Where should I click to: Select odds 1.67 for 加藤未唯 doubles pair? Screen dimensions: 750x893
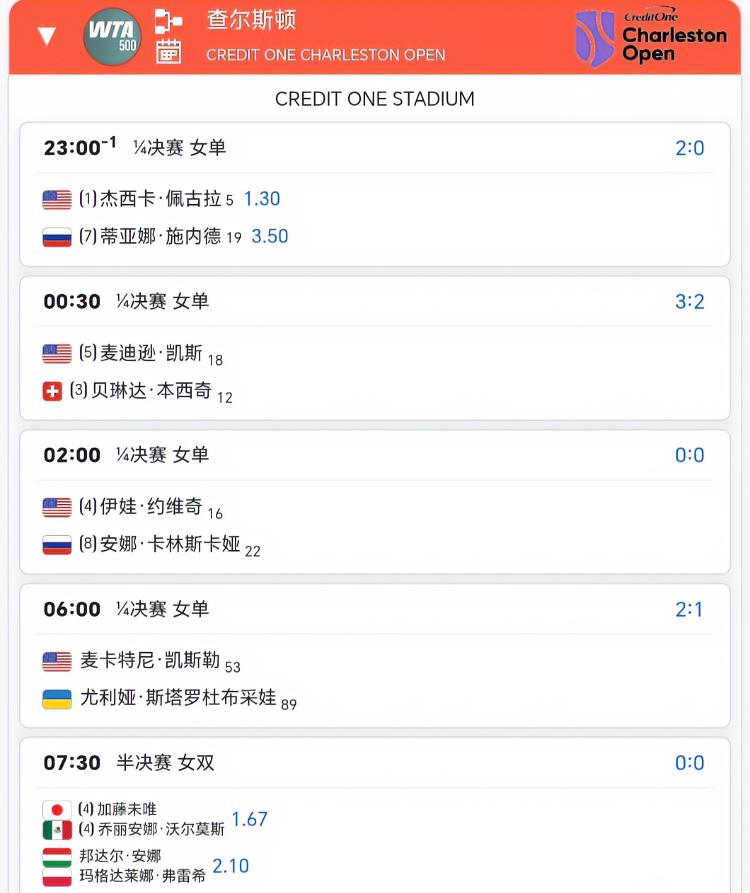click(249, 819)
